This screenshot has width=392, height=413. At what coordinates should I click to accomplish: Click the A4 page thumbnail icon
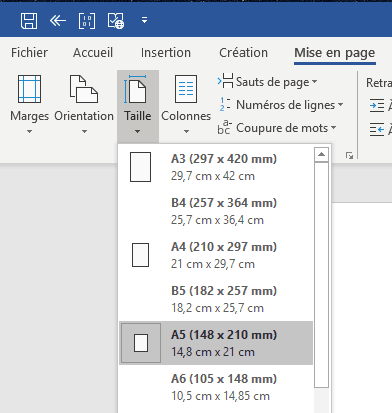(140, 255)
